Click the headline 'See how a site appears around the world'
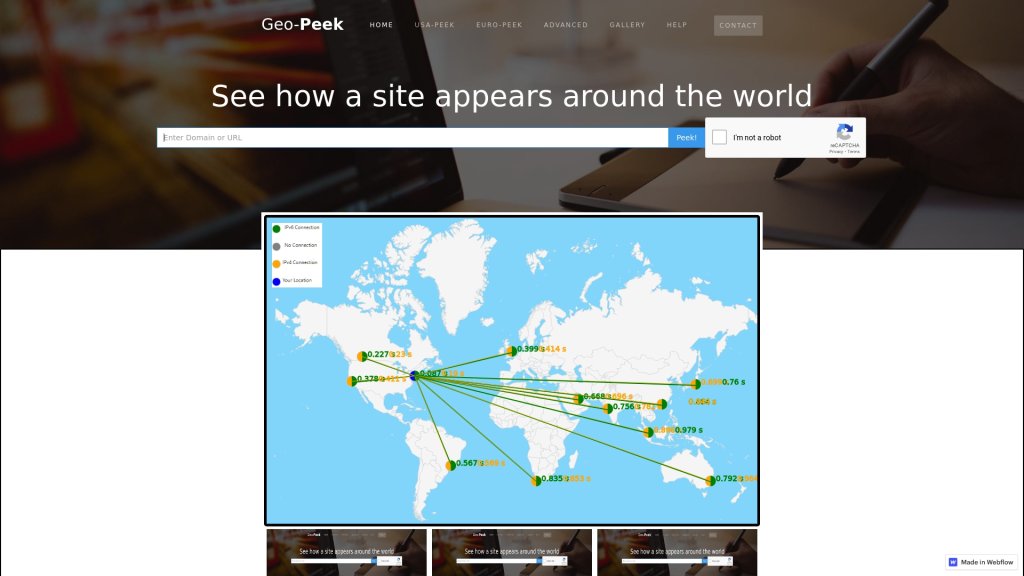 tap(511, 96)
